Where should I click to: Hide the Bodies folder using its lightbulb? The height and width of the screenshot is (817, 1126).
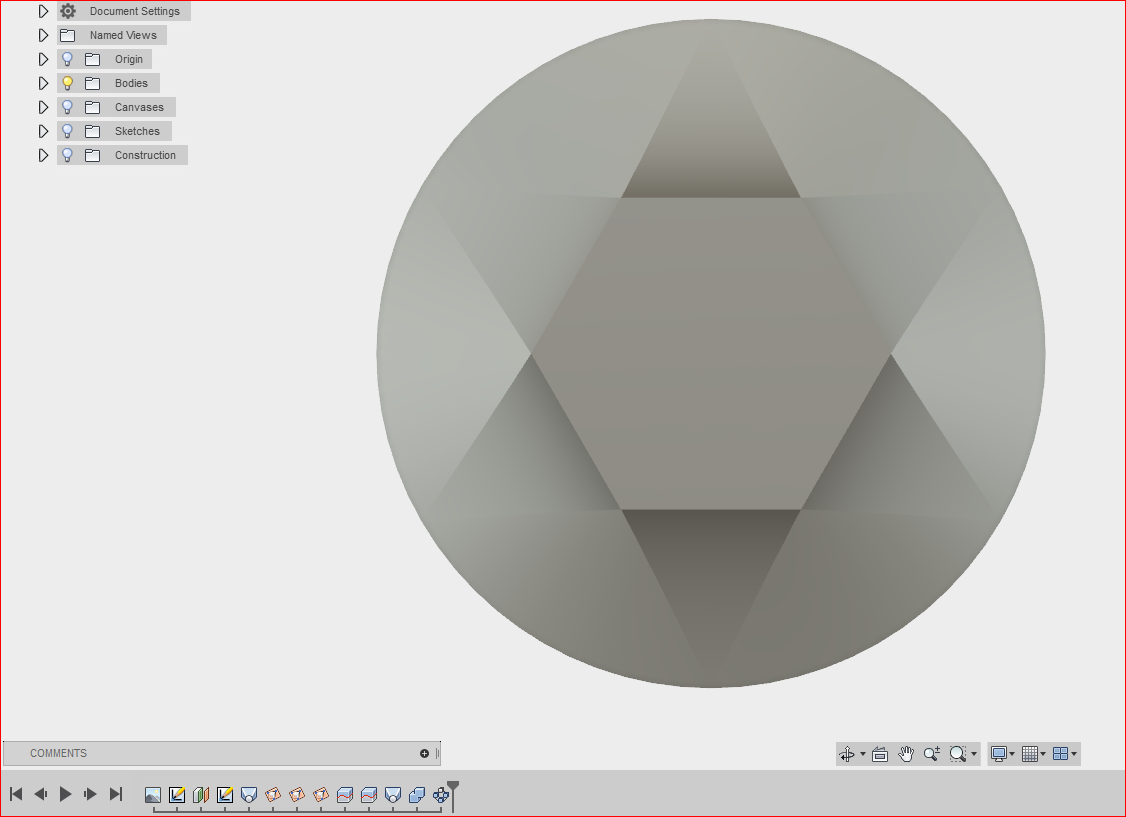point(68,83)
